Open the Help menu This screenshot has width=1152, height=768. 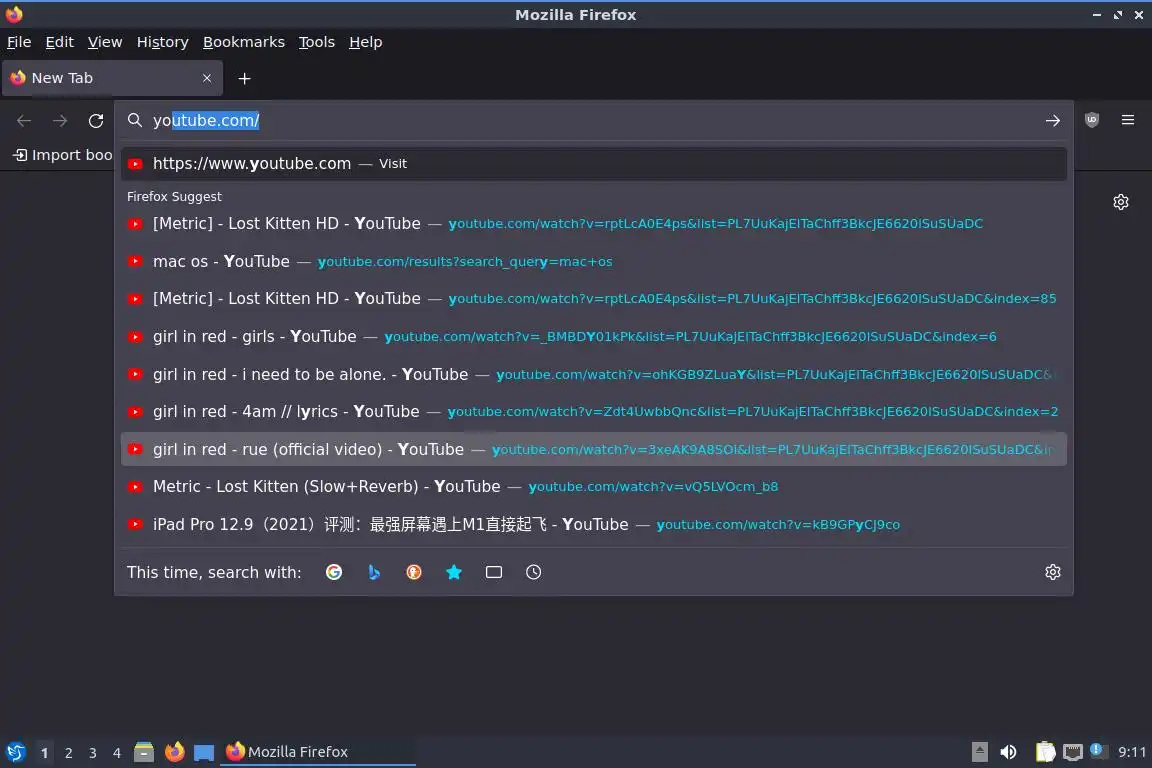point(365,42)
